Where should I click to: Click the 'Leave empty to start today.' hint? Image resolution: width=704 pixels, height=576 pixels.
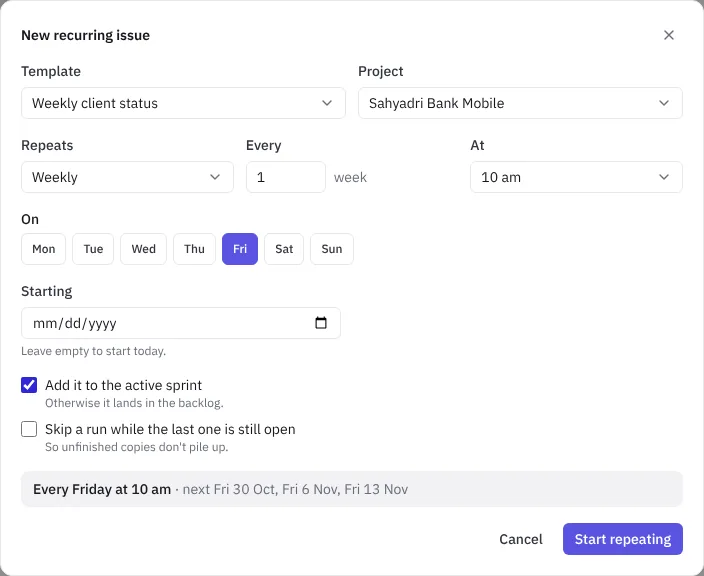click(93, 351)
